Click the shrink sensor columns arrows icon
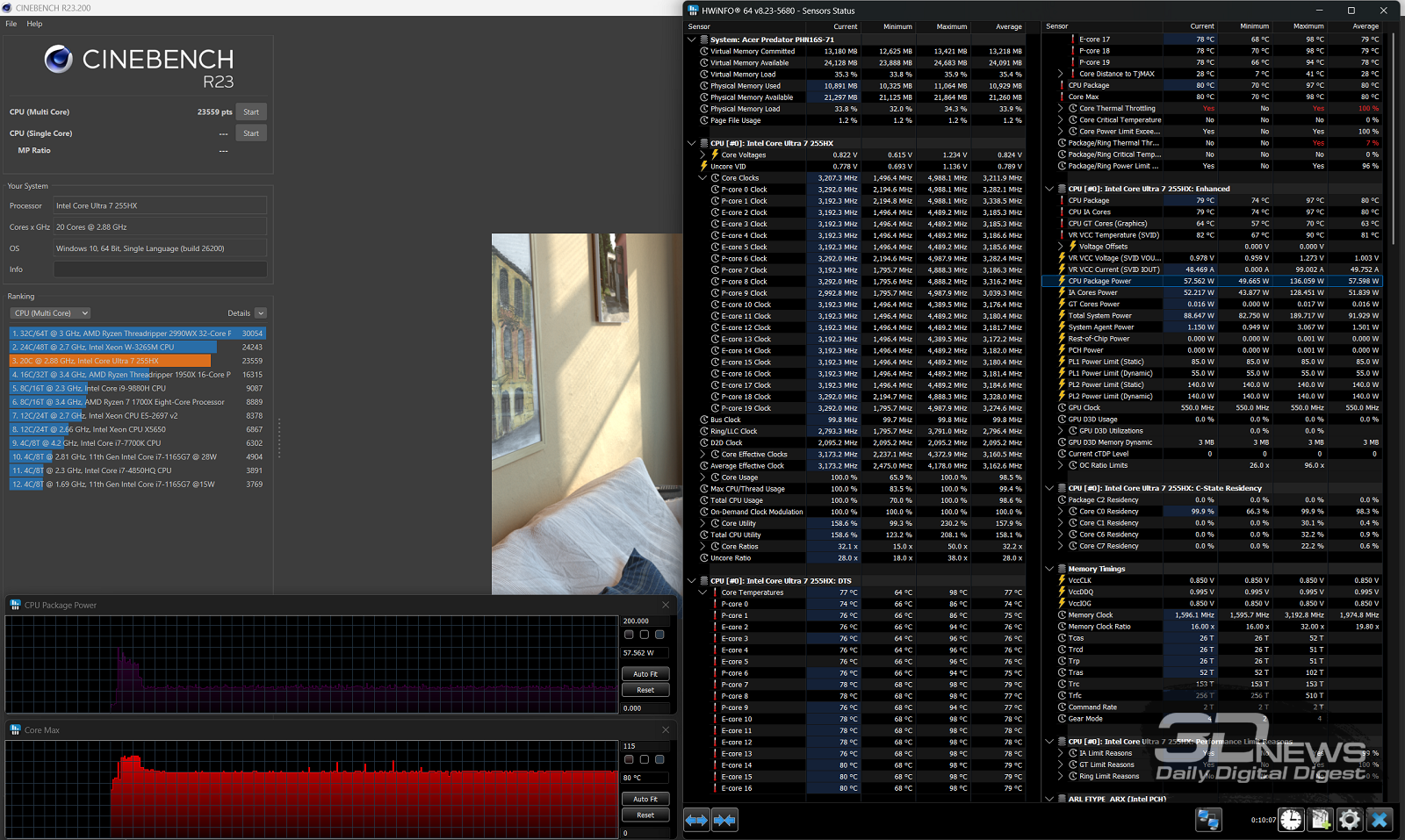 (x=725, y=820)
